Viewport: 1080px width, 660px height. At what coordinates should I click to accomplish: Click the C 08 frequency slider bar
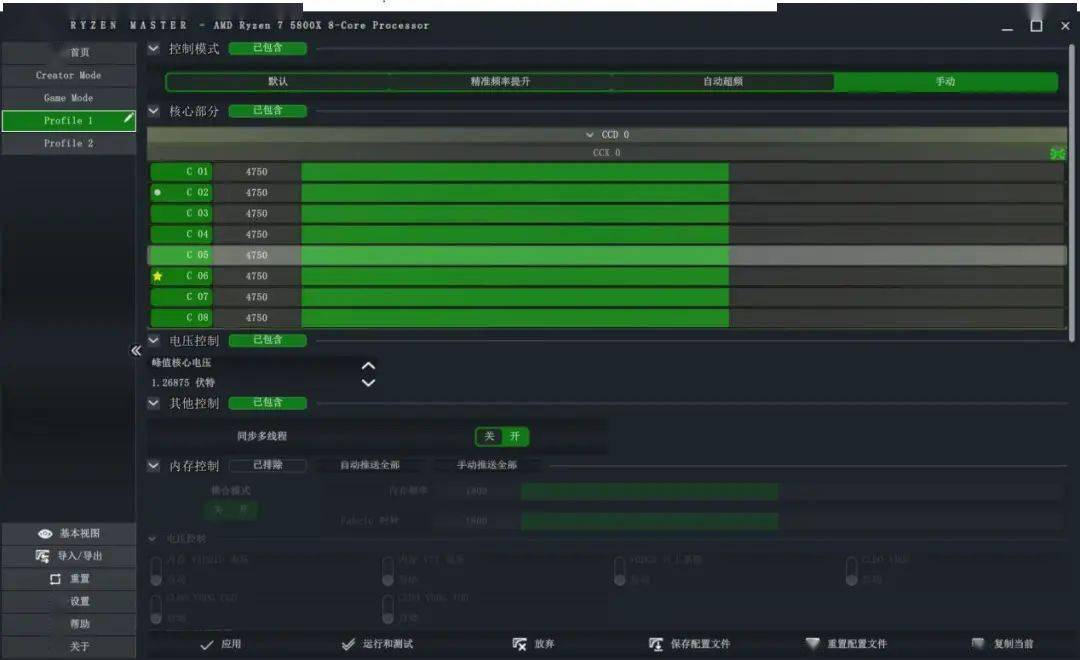point(683,318)
